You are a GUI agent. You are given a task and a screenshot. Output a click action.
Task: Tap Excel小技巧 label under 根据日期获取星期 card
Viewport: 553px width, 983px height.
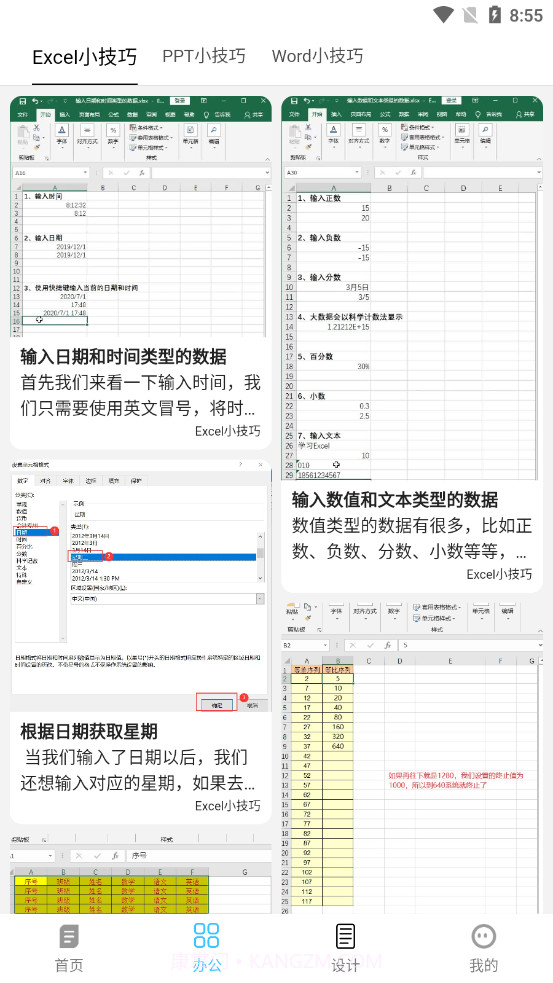pyautogui.click(x=228, y=806)
